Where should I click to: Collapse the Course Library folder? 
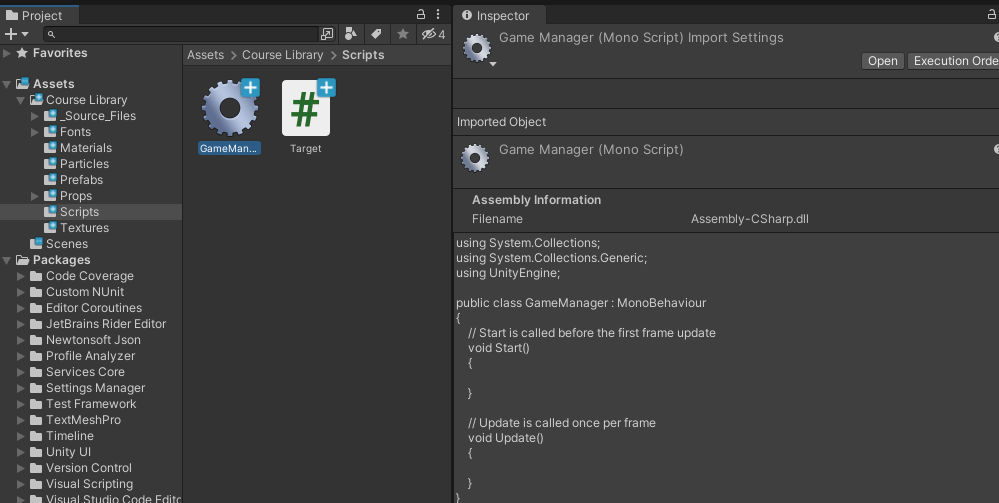21,100
